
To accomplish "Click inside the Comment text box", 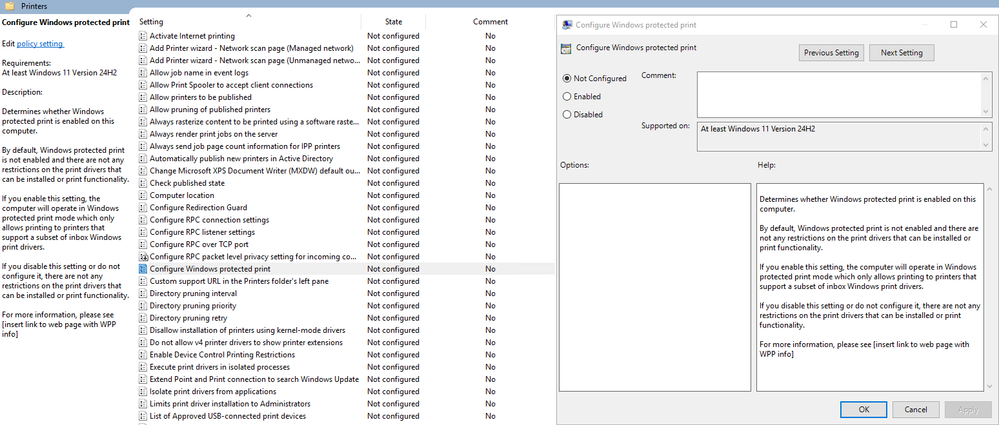I will 838,94.
